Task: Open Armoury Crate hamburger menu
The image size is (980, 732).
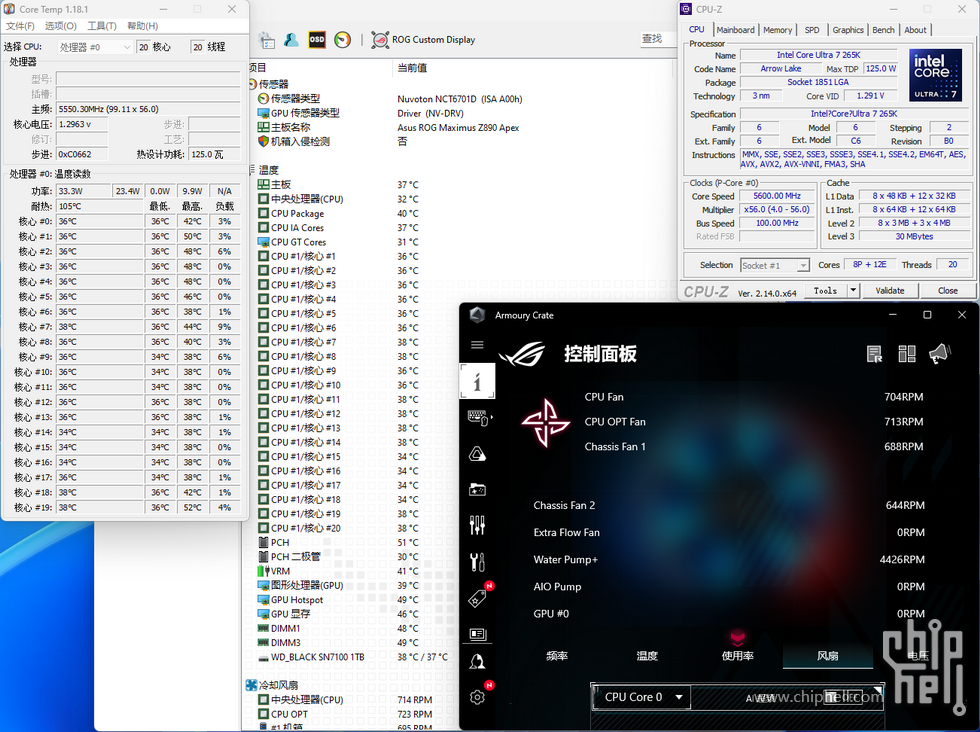Action: coord(477,344)
